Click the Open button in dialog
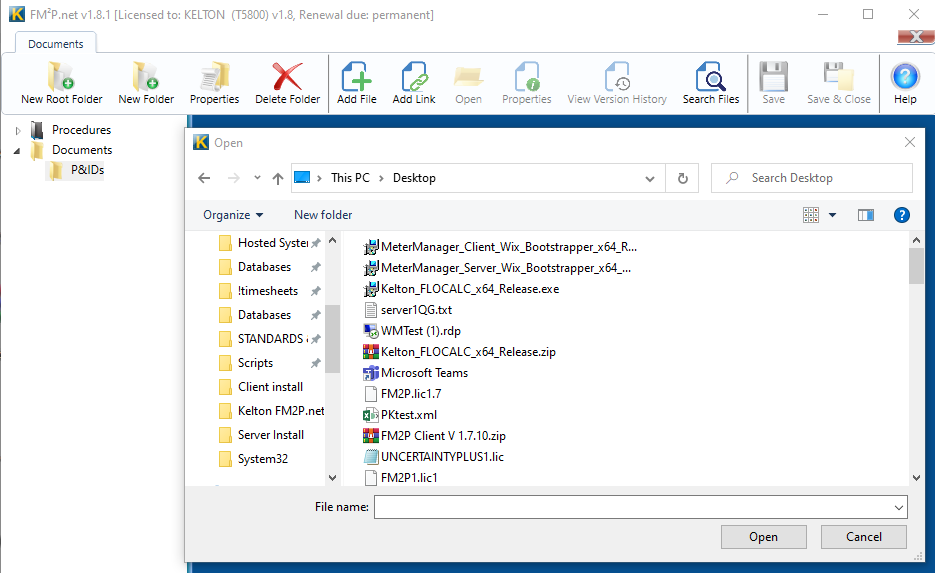Viewport: 935px width, 573px height. pos(763,537)
